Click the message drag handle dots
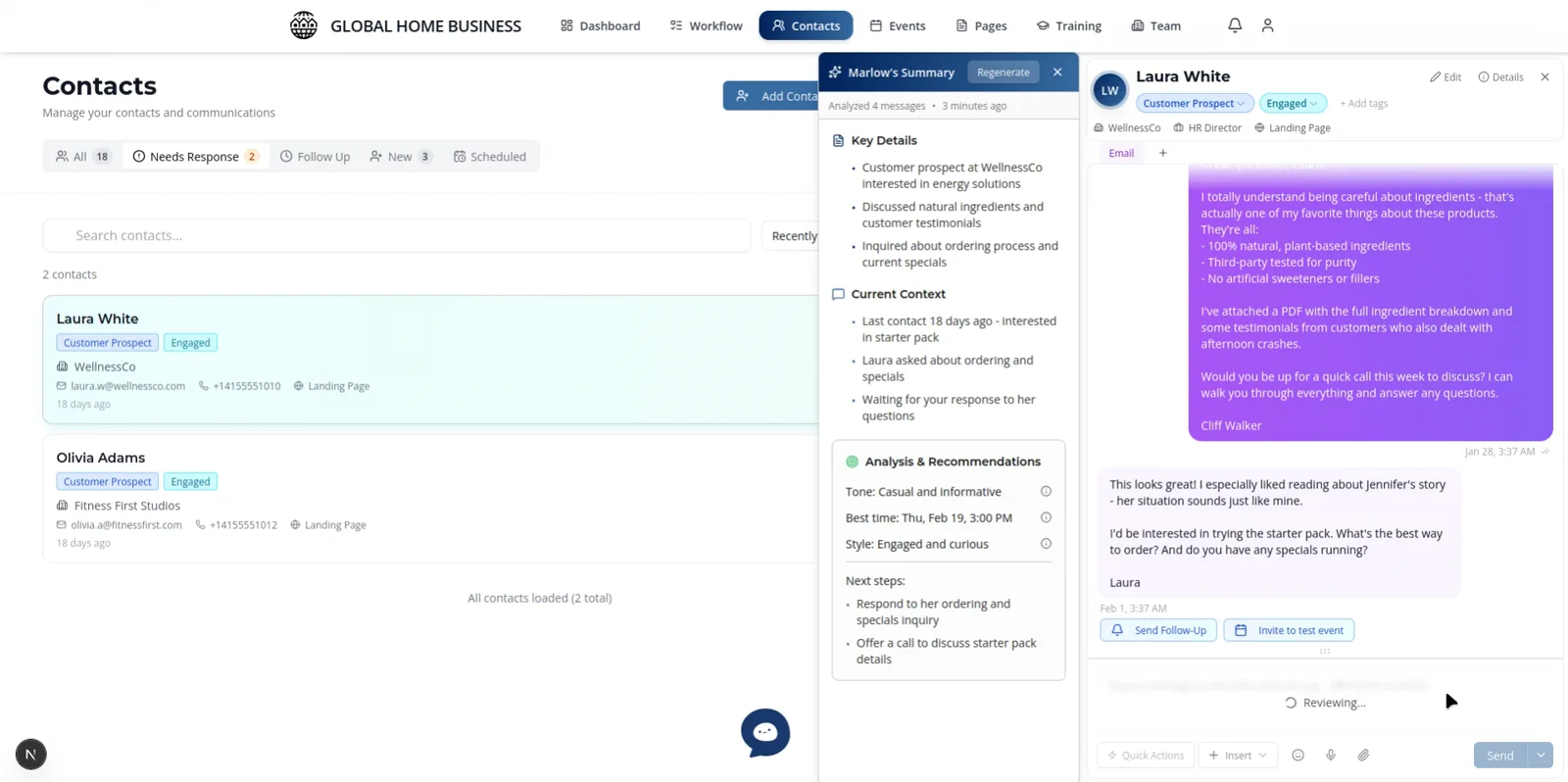Screen dimensions: 1568x782 pos(1325,651)
